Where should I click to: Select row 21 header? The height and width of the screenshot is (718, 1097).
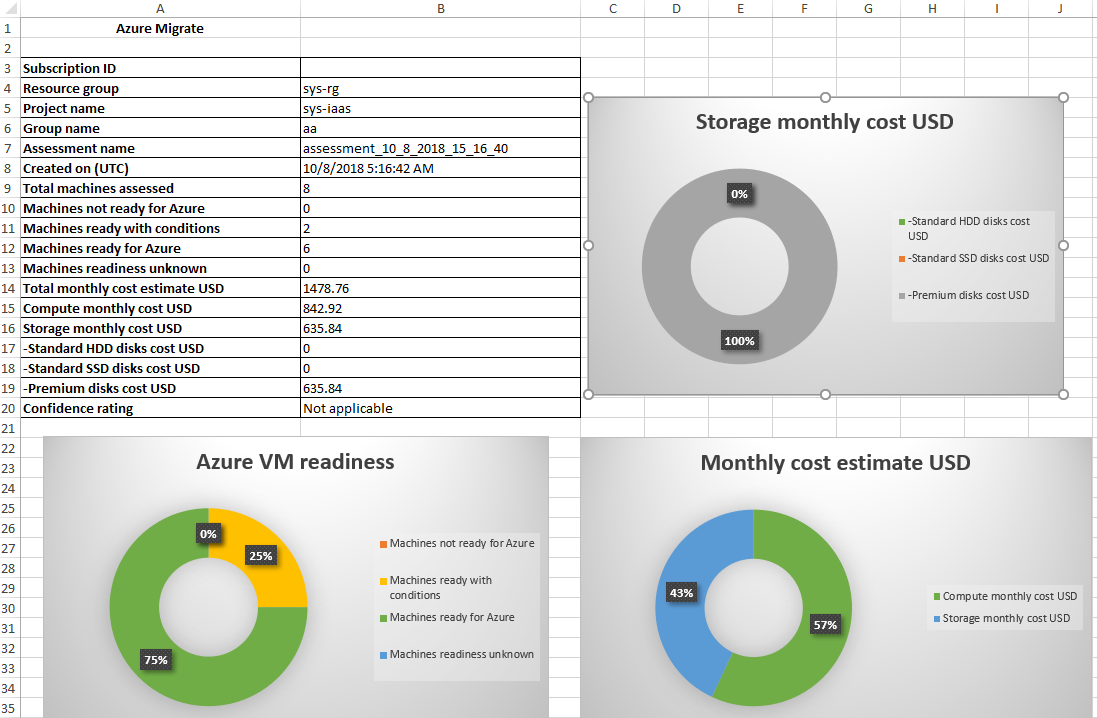(8, 428)
